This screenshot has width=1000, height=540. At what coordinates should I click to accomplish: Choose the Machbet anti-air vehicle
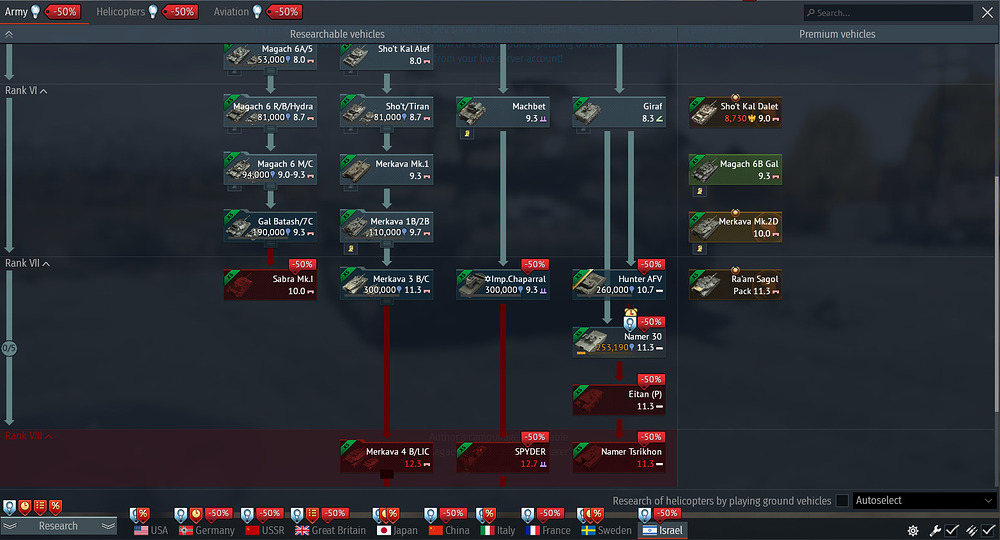(503, 111)
